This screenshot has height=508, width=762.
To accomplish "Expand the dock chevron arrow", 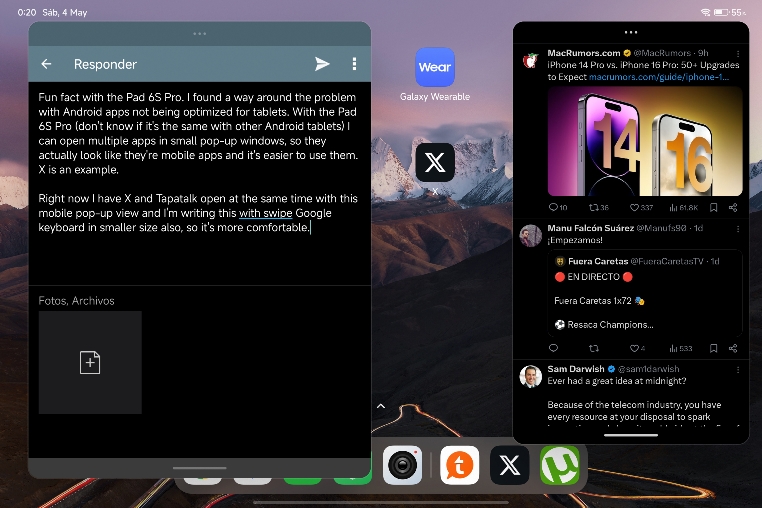I will [x=381, y=406].
